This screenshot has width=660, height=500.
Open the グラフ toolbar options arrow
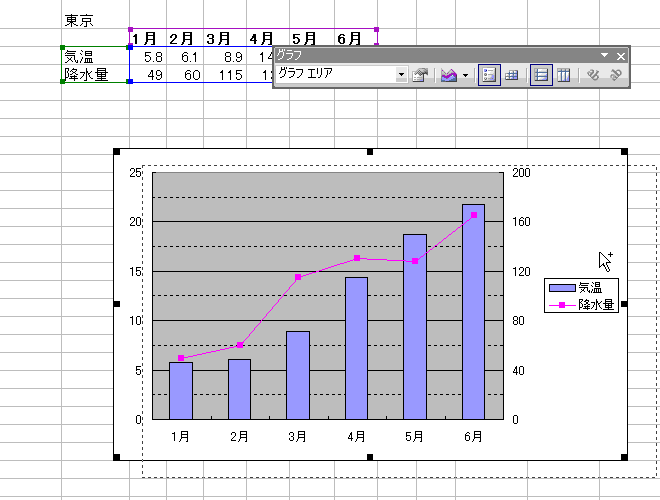(604, 55)
